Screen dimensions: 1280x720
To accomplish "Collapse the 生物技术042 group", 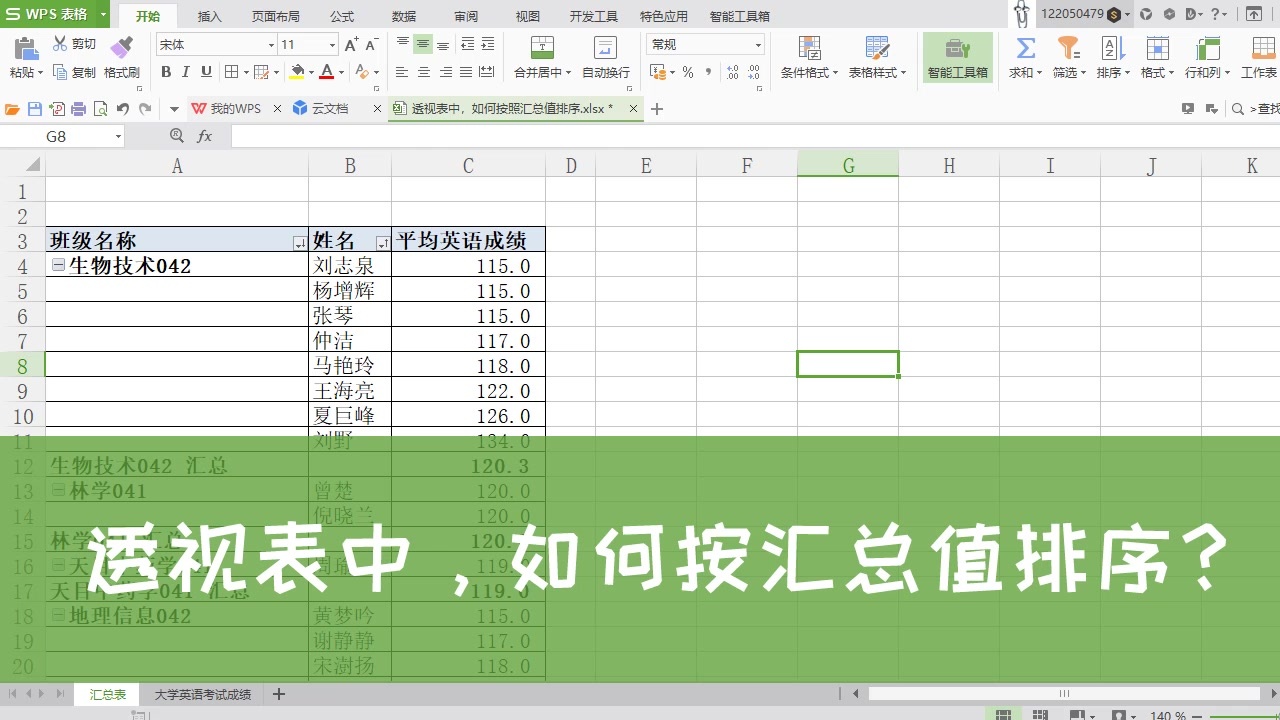I will point(58,265).
